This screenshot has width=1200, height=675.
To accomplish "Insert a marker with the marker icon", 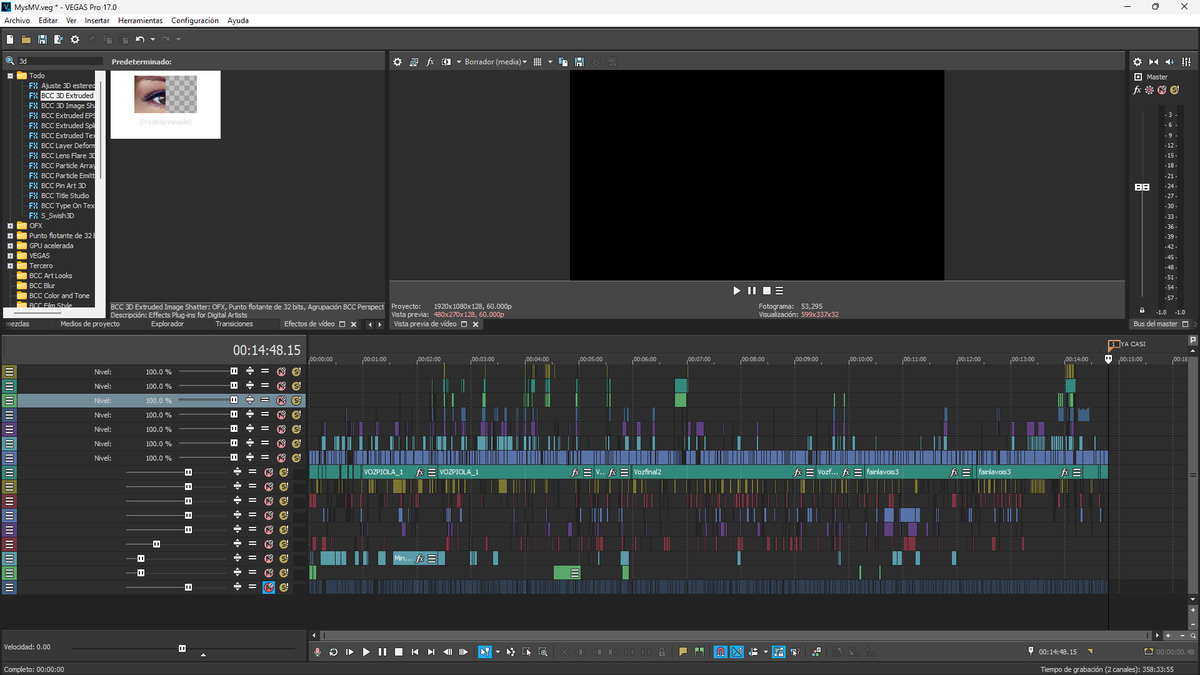I will (x=683, y=651).
